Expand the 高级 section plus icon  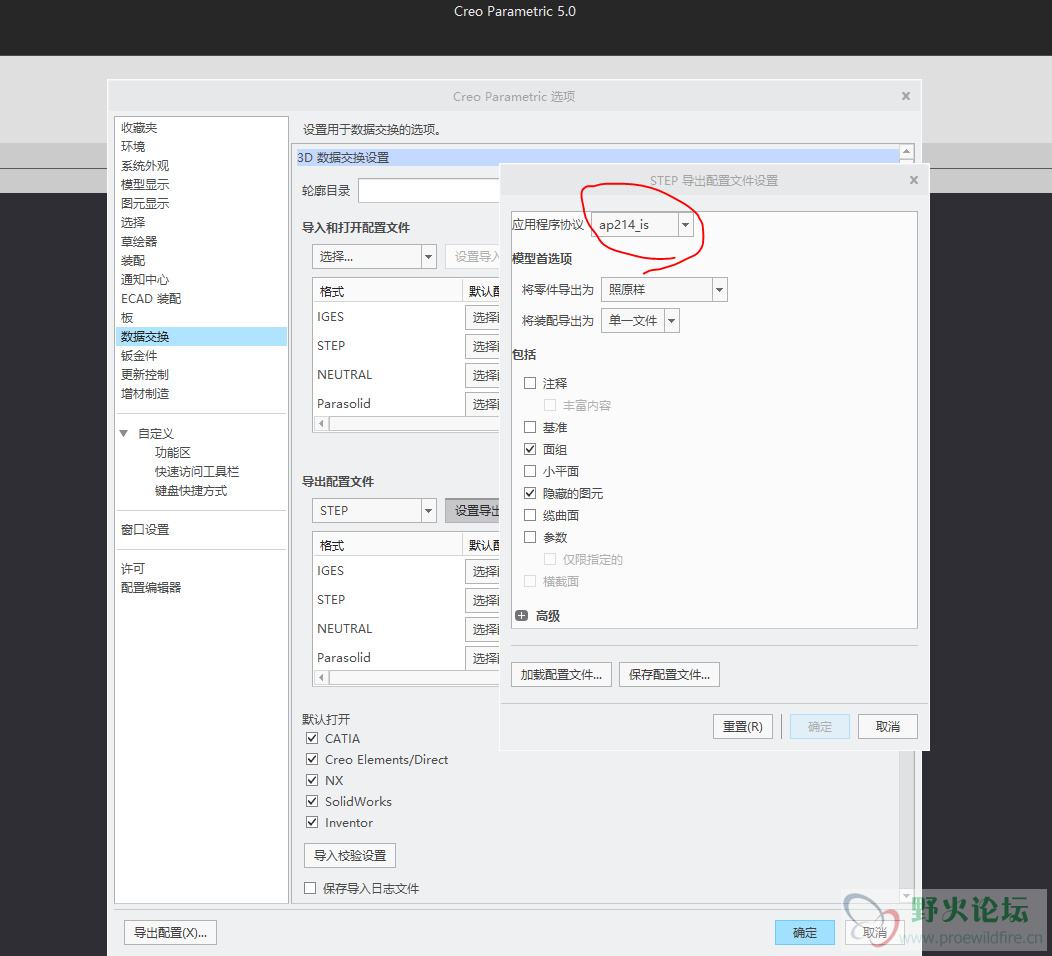[521, 615]
